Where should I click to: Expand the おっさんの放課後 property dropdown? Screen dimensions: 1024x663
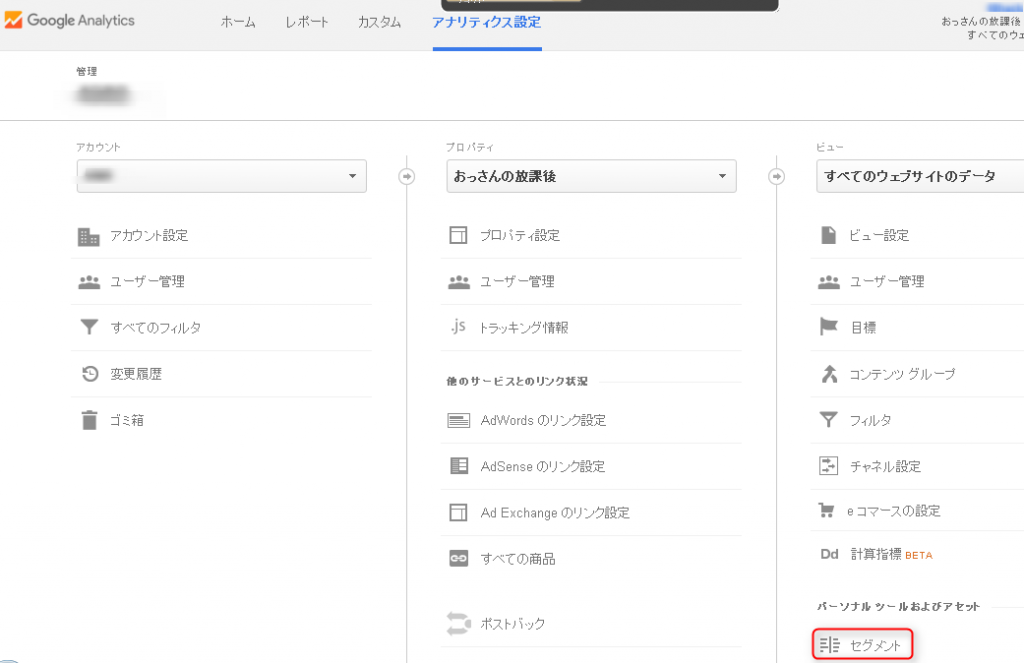point(591,176)
